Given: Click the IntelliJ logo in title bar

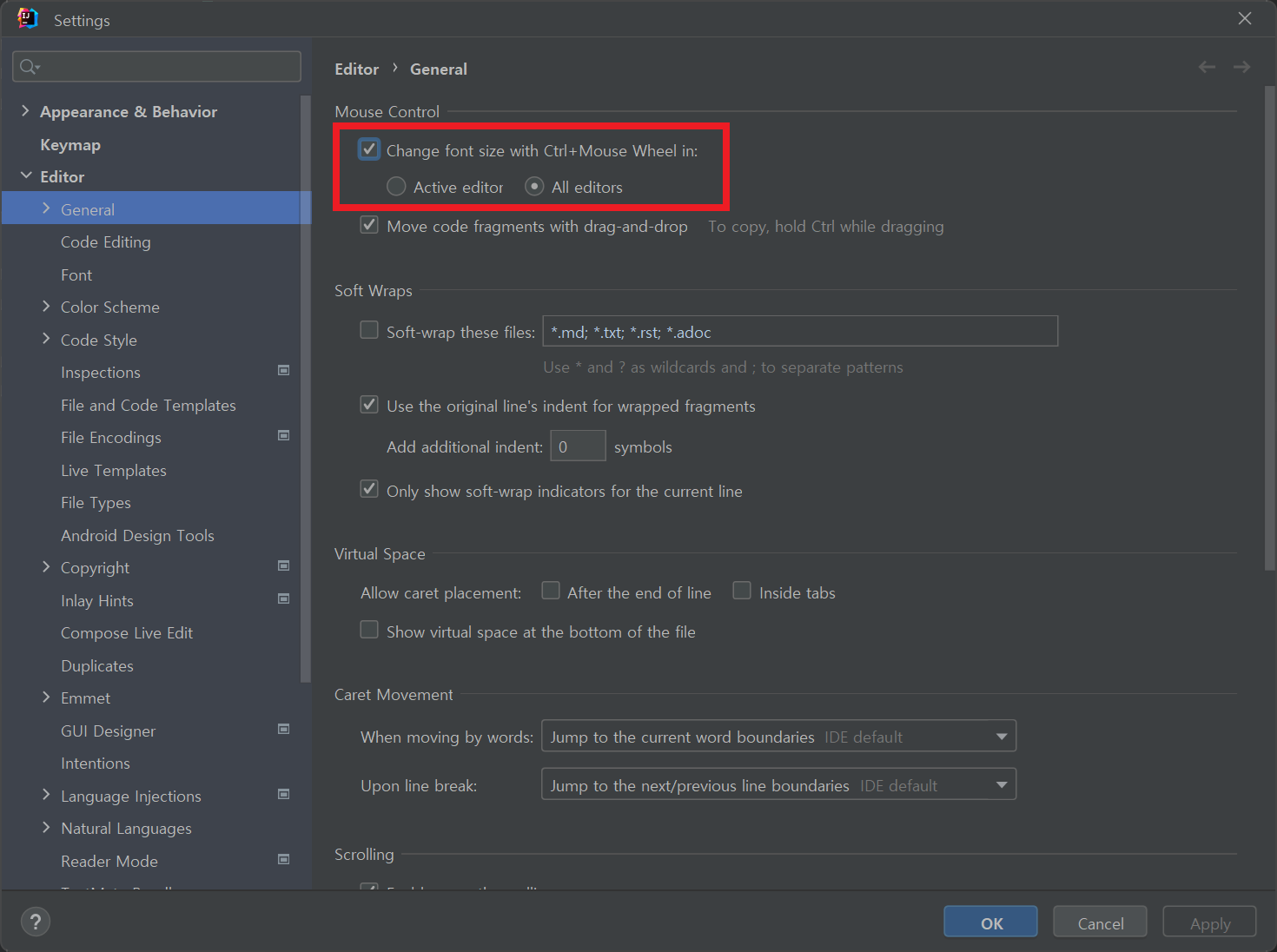Looking at the screenshot, I should 28,18.
